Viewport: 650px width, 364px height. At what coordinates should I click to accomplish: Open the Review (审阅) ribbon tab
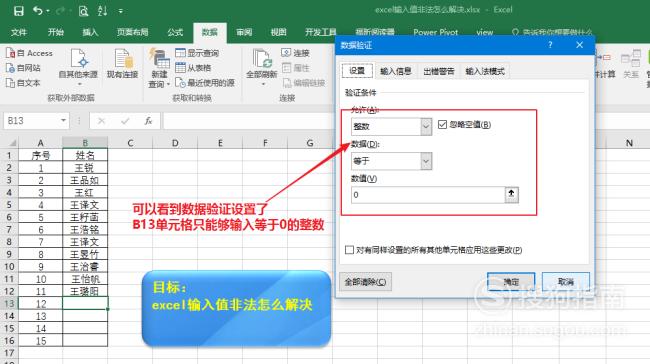pyautogui.click(x=244, y=32)
